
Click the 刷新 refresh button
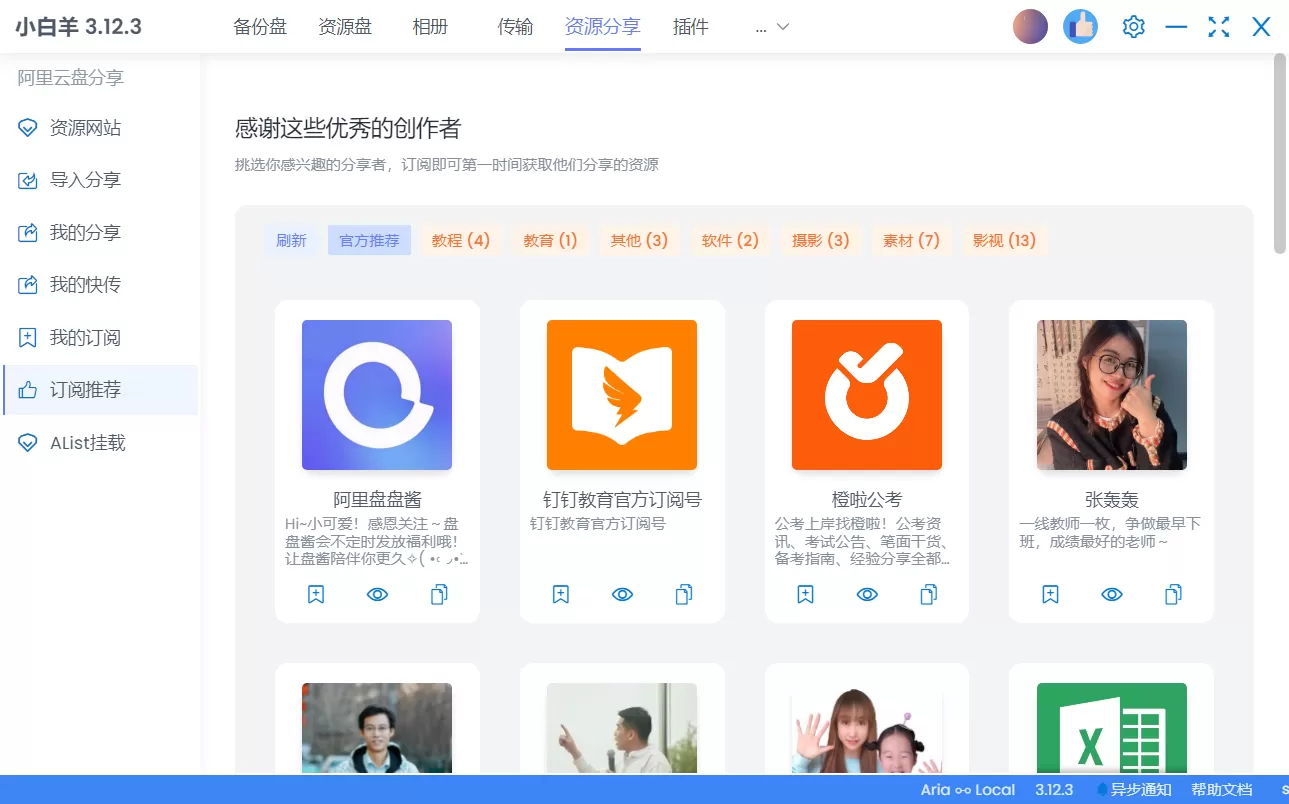(x=291, y=240)
